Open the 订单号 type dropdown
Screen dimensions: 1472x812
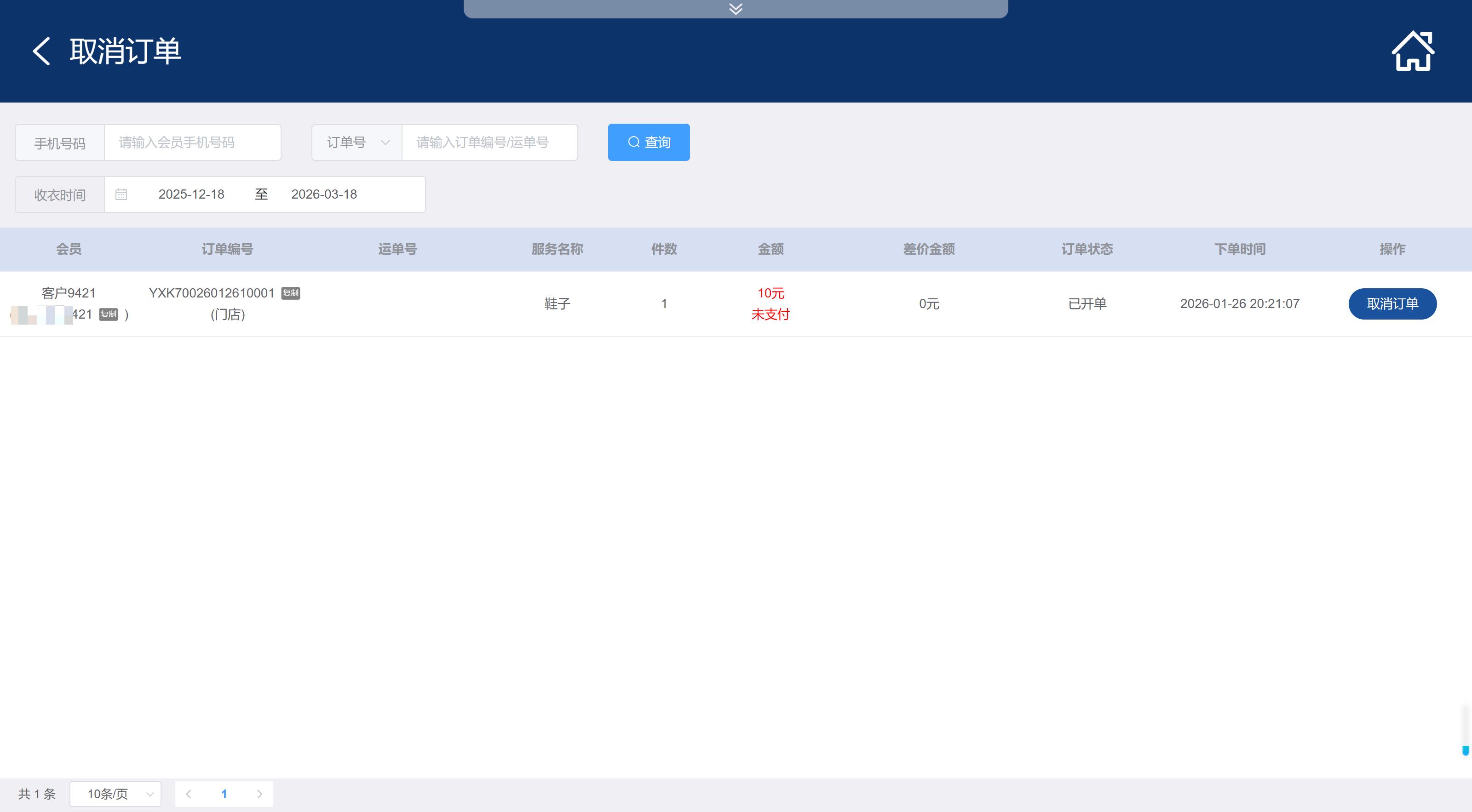(x=356, y=142)
